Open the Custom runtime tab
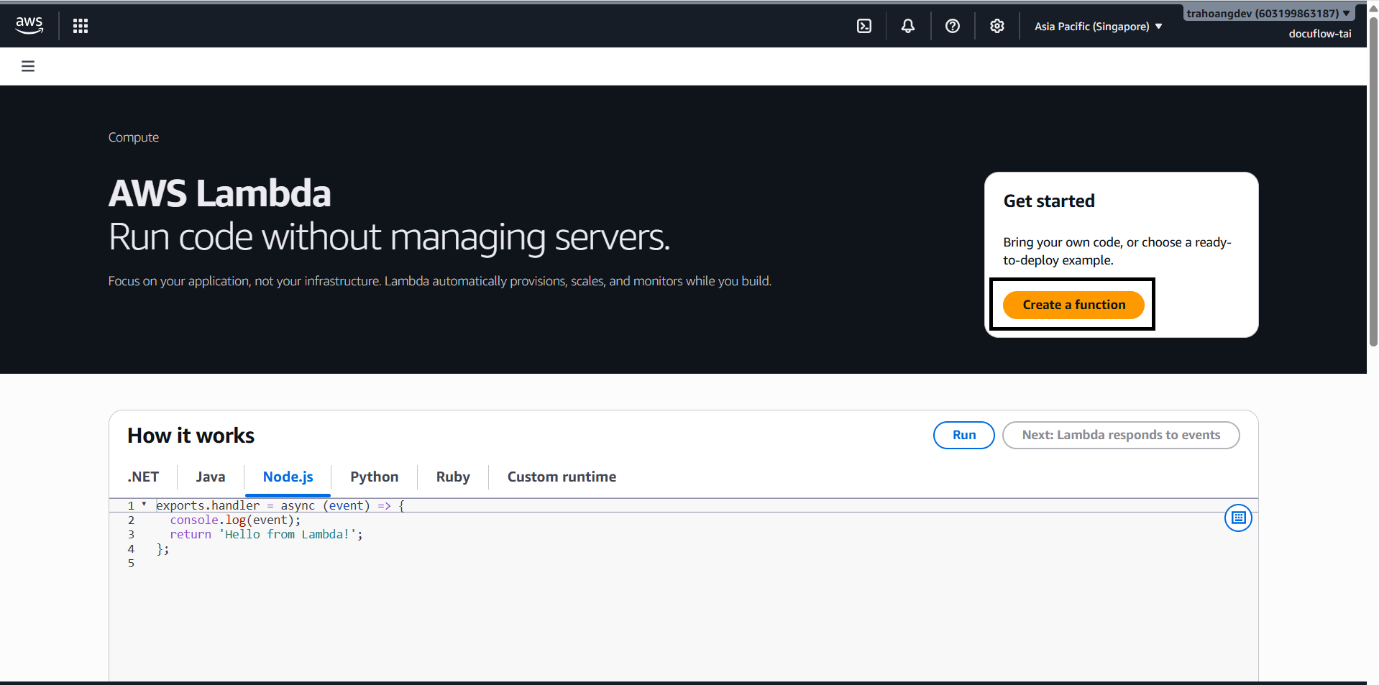This screenshot has width=1379, height=685. click(x=562, y=477)
